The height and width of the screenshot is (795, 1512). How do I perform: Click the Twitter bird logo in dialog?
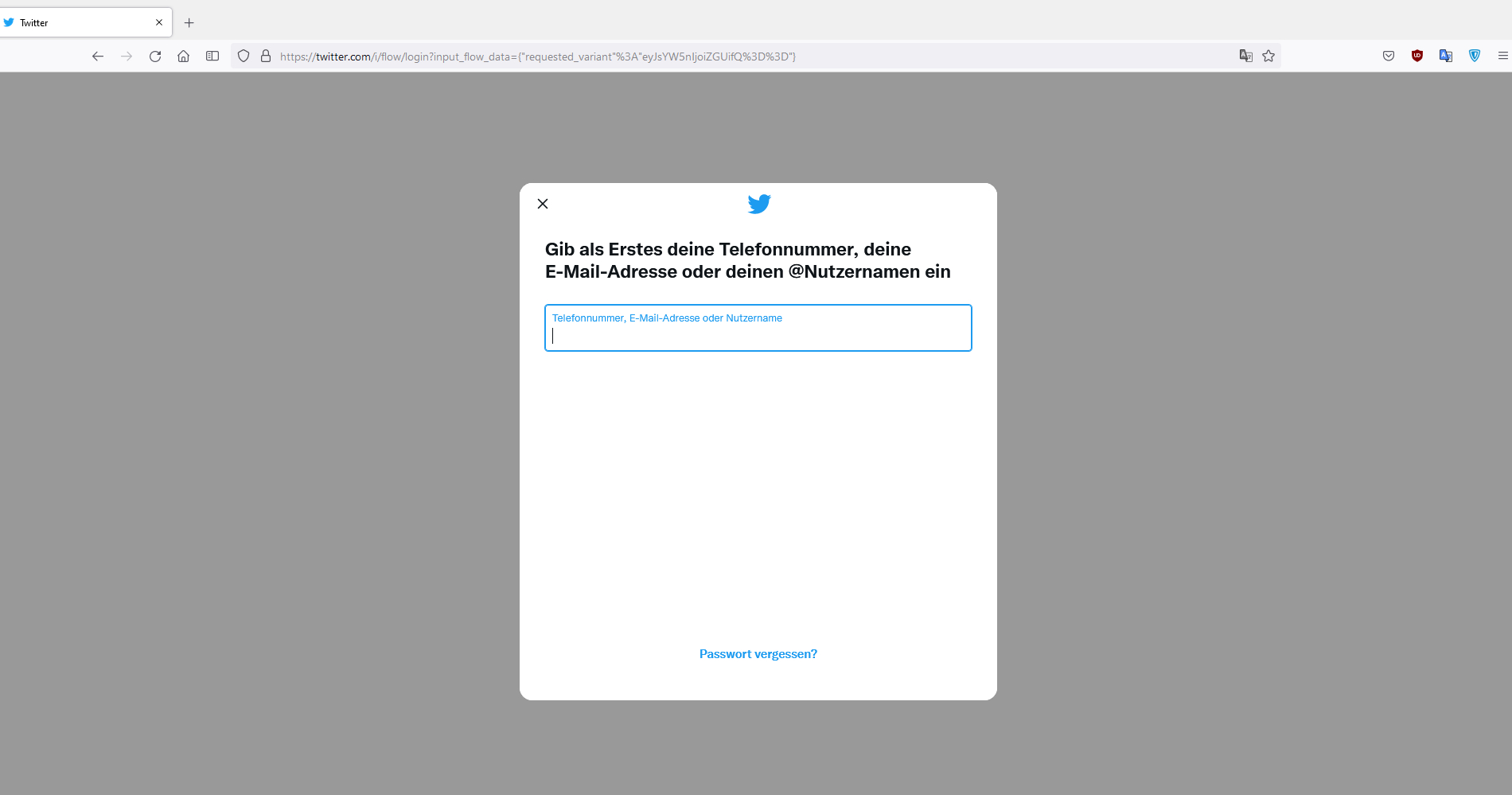(759, 205)
